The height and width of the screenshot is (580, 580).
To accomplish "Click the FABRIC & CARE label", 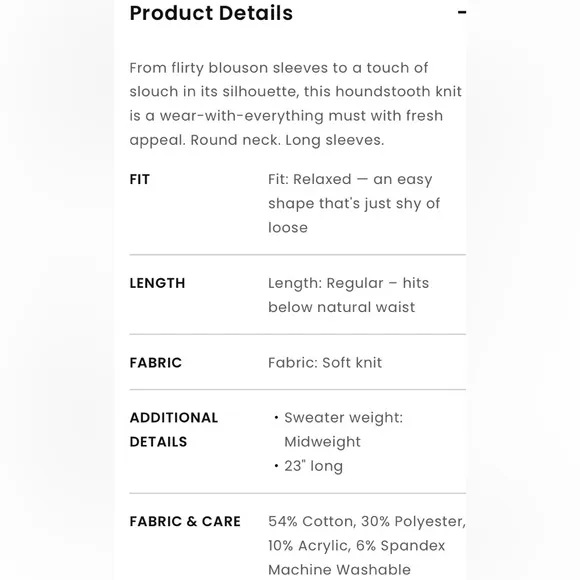I will pos(185,522).
